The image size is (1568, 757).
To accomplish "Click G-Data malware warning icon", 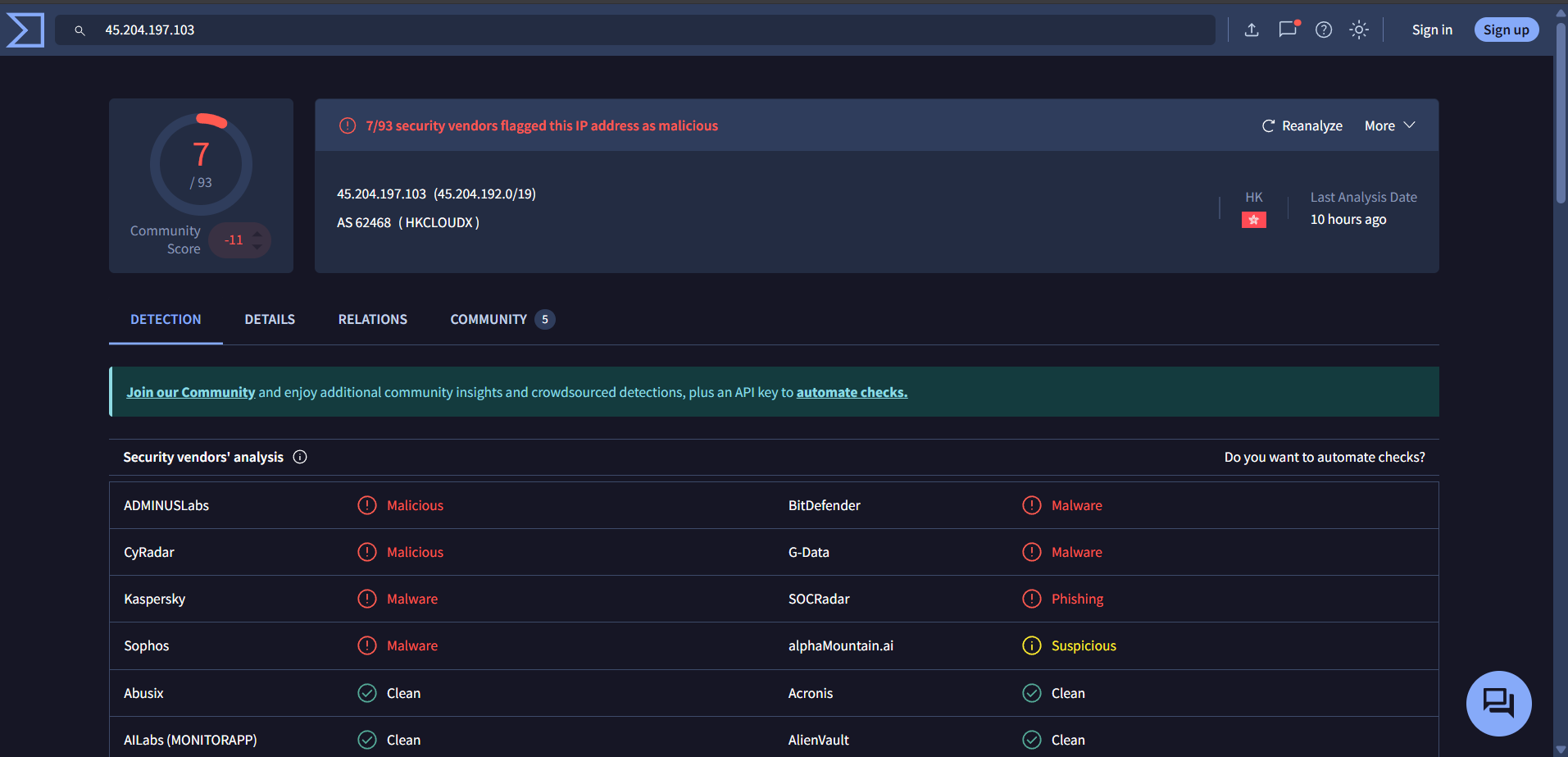I will 1032,552.
